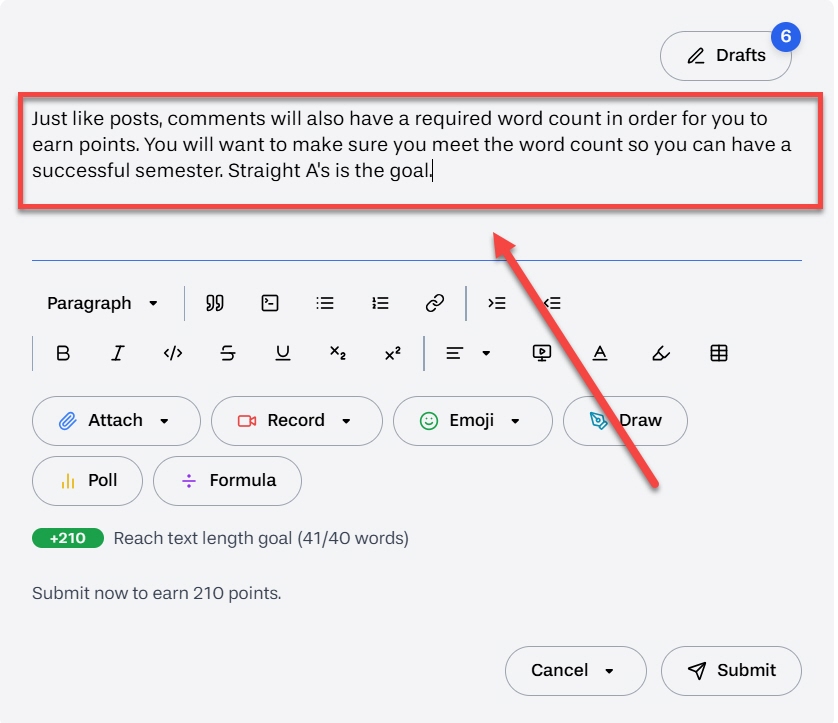This screenshot has width=838, height=723.
Task: Open the Record dropdown
Action: click(x=297, y=421)
